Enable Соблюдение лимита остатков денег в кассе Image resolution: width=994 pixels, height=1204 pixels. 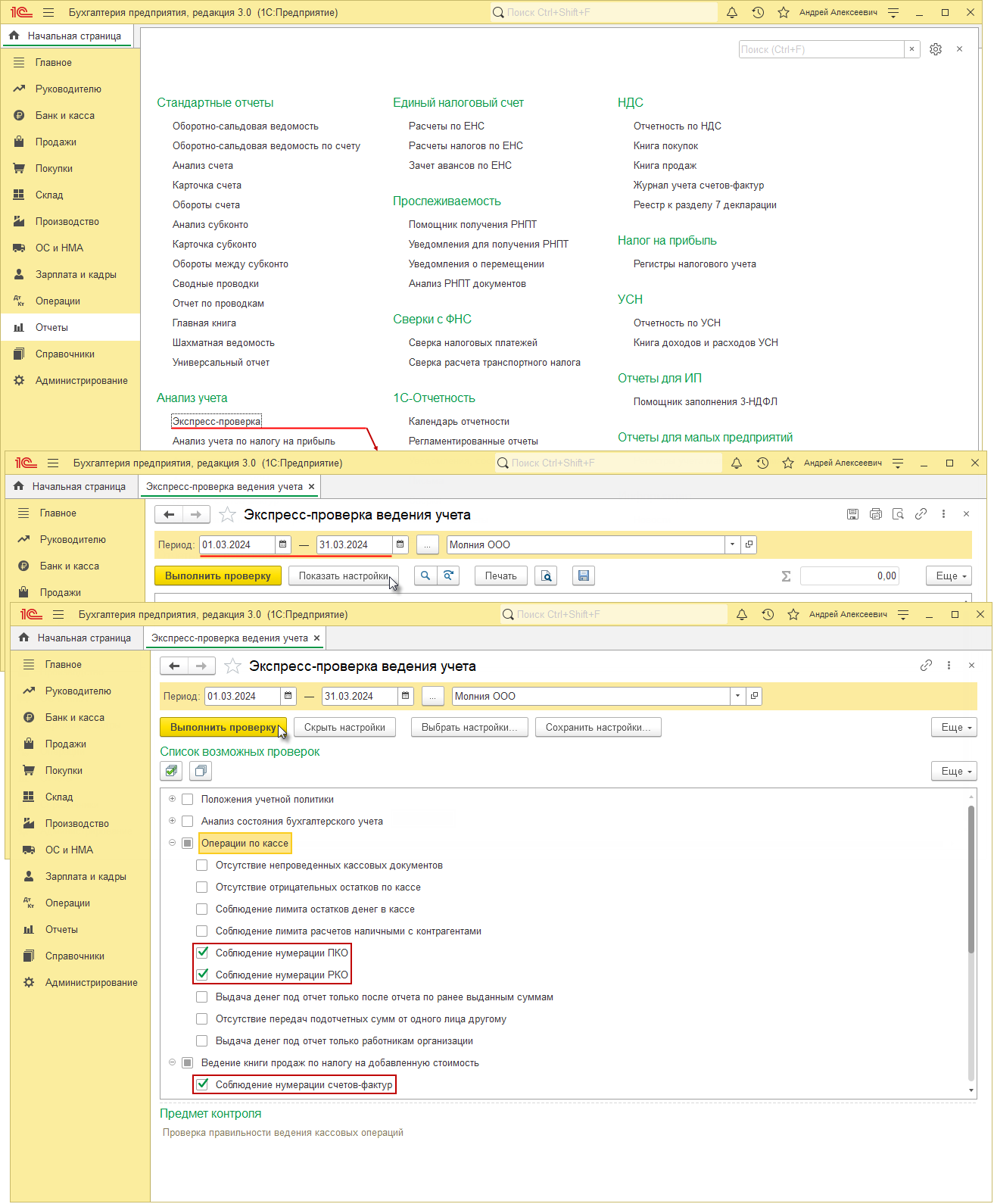pyautogui.click(x=202, y=909)
